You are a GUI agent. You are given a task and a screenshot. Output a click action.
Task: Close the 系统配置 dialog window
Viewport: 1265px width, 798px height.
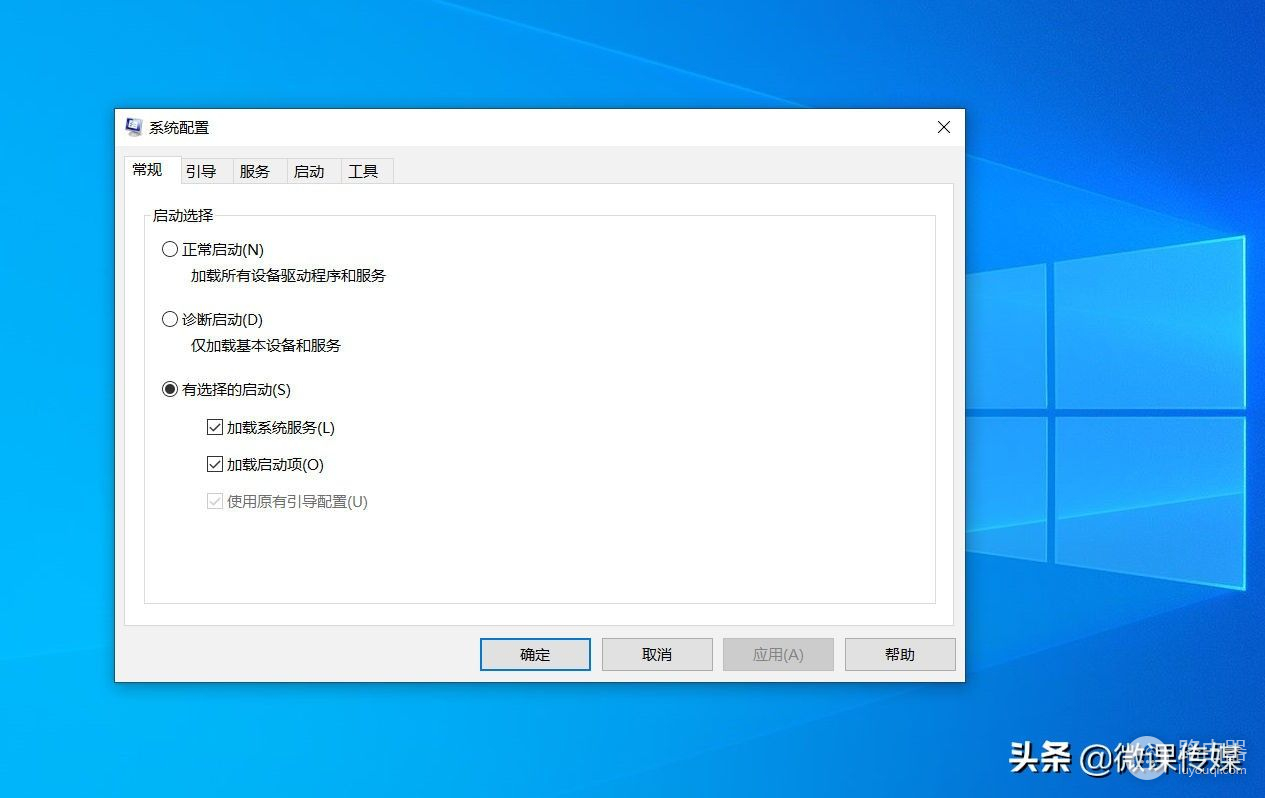943,127
